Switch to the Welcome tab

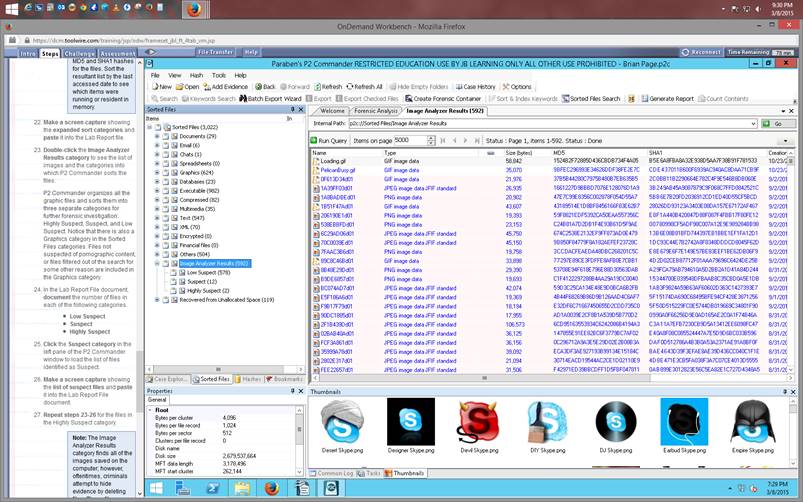pyautogui.click(x=332, y=111)
